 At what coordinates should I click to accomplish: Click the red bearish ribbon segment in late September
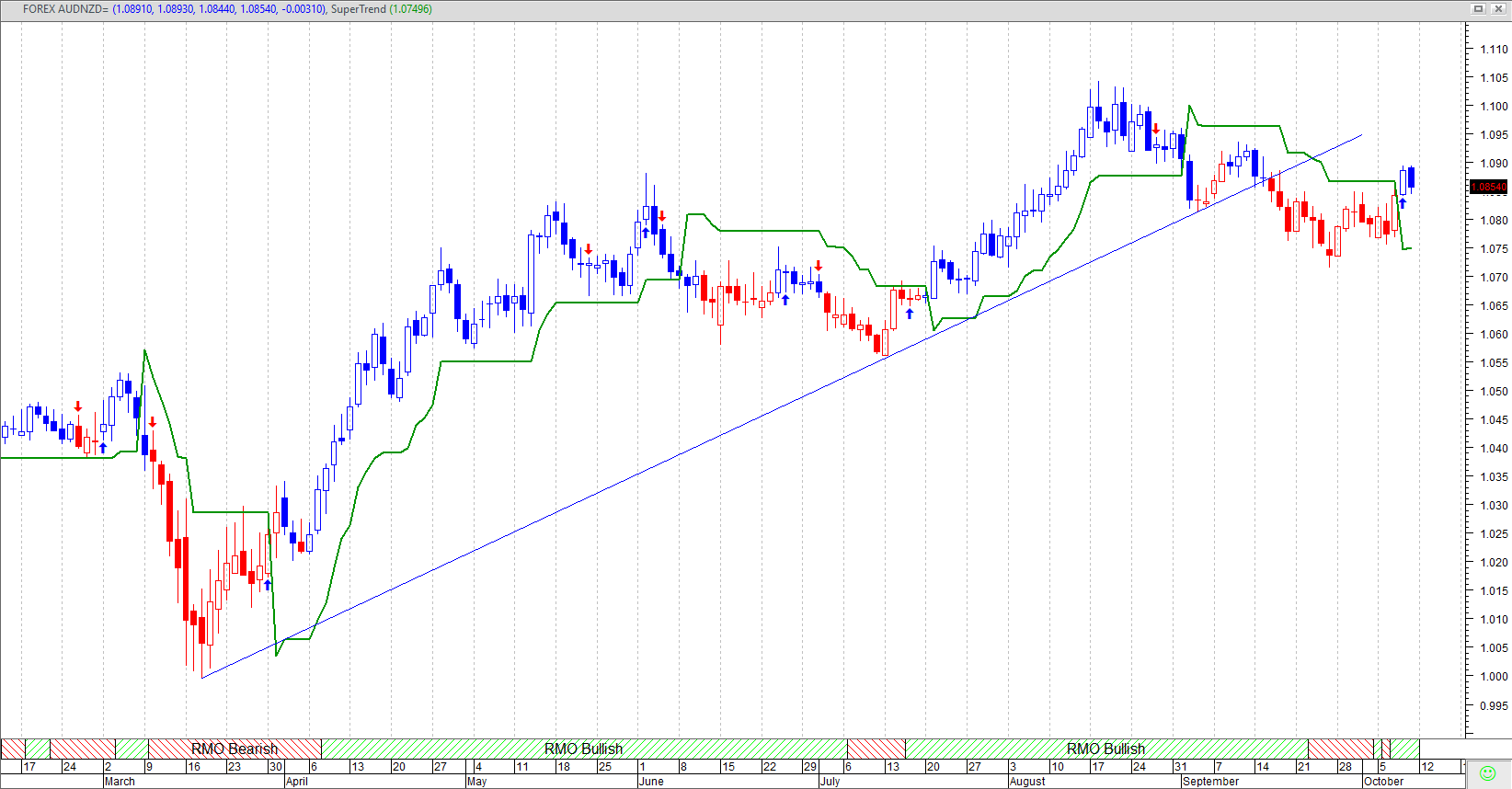coord(1340,748)
